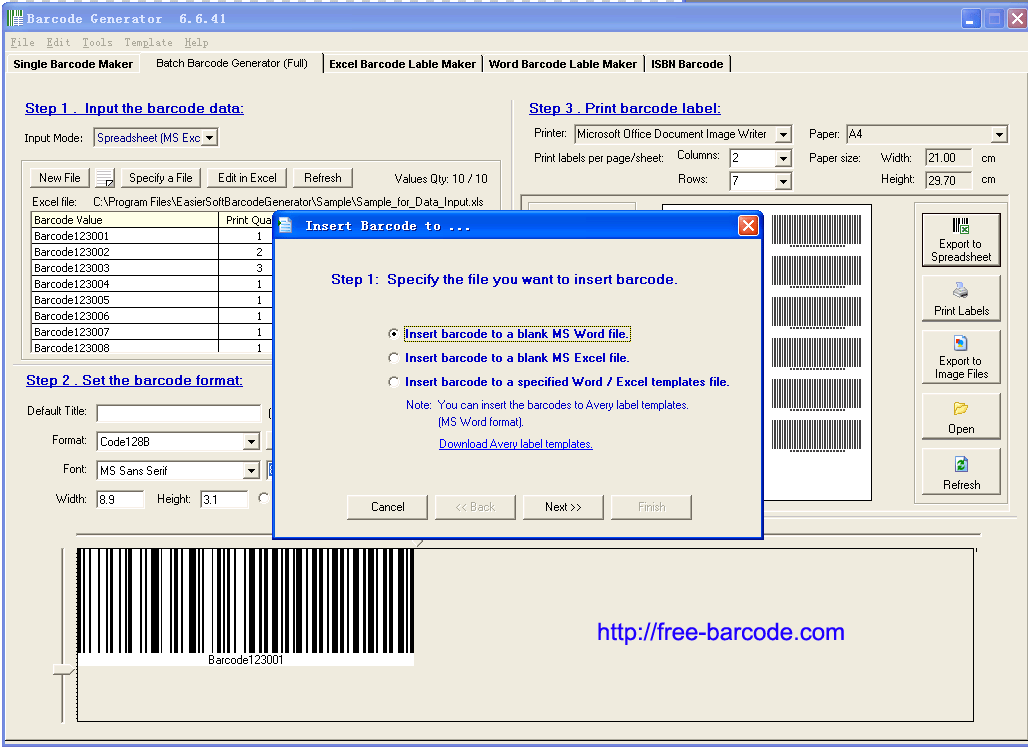Image resolution: width=1032 pixels, height=747 pixels.
Task: Click the Export to Spreadsheet button icon
Action: click(x=961, y=226)
